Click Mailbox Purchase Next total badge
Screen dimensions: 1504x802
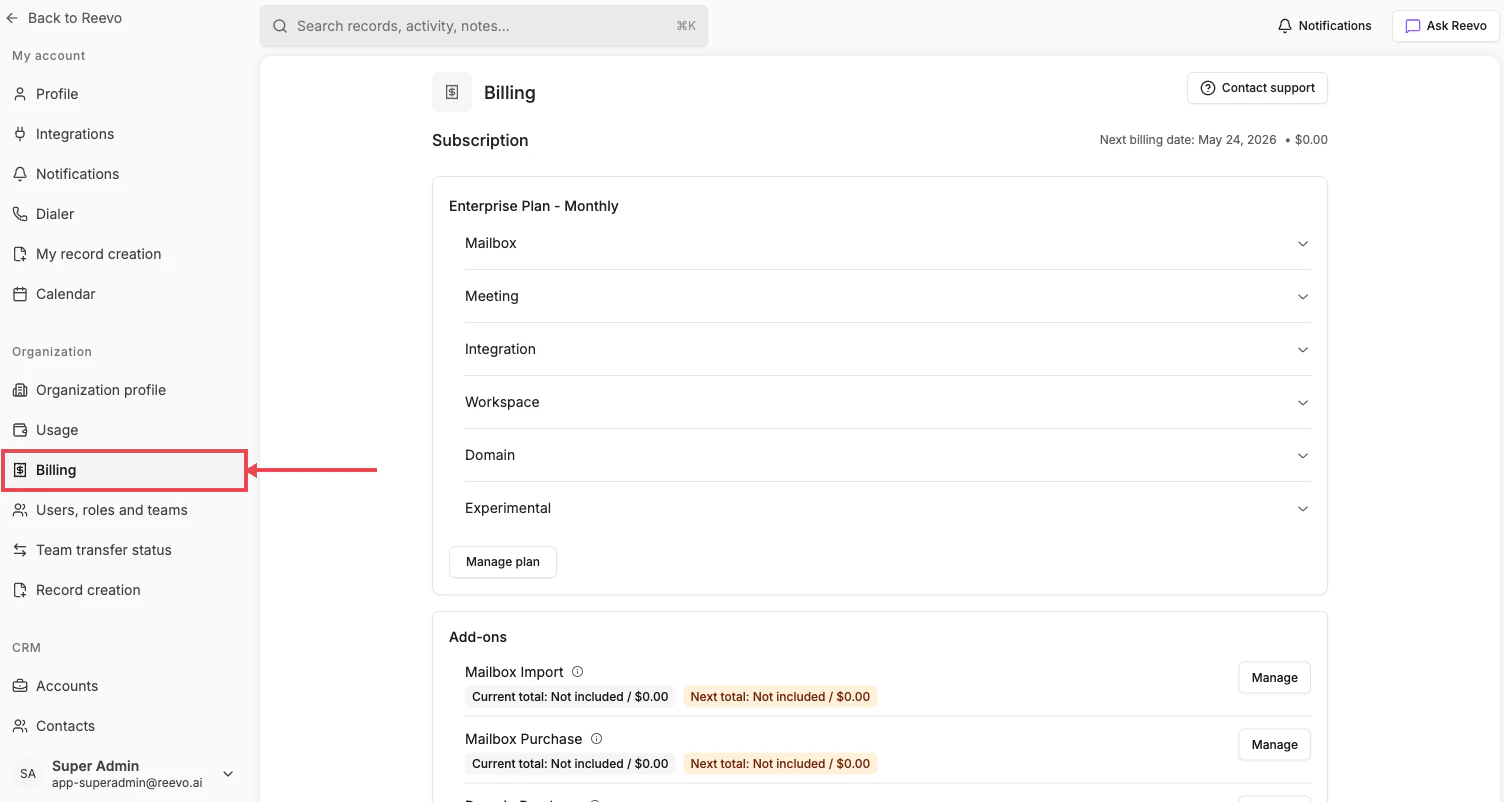pyautogui.click(x=780, y=764)
